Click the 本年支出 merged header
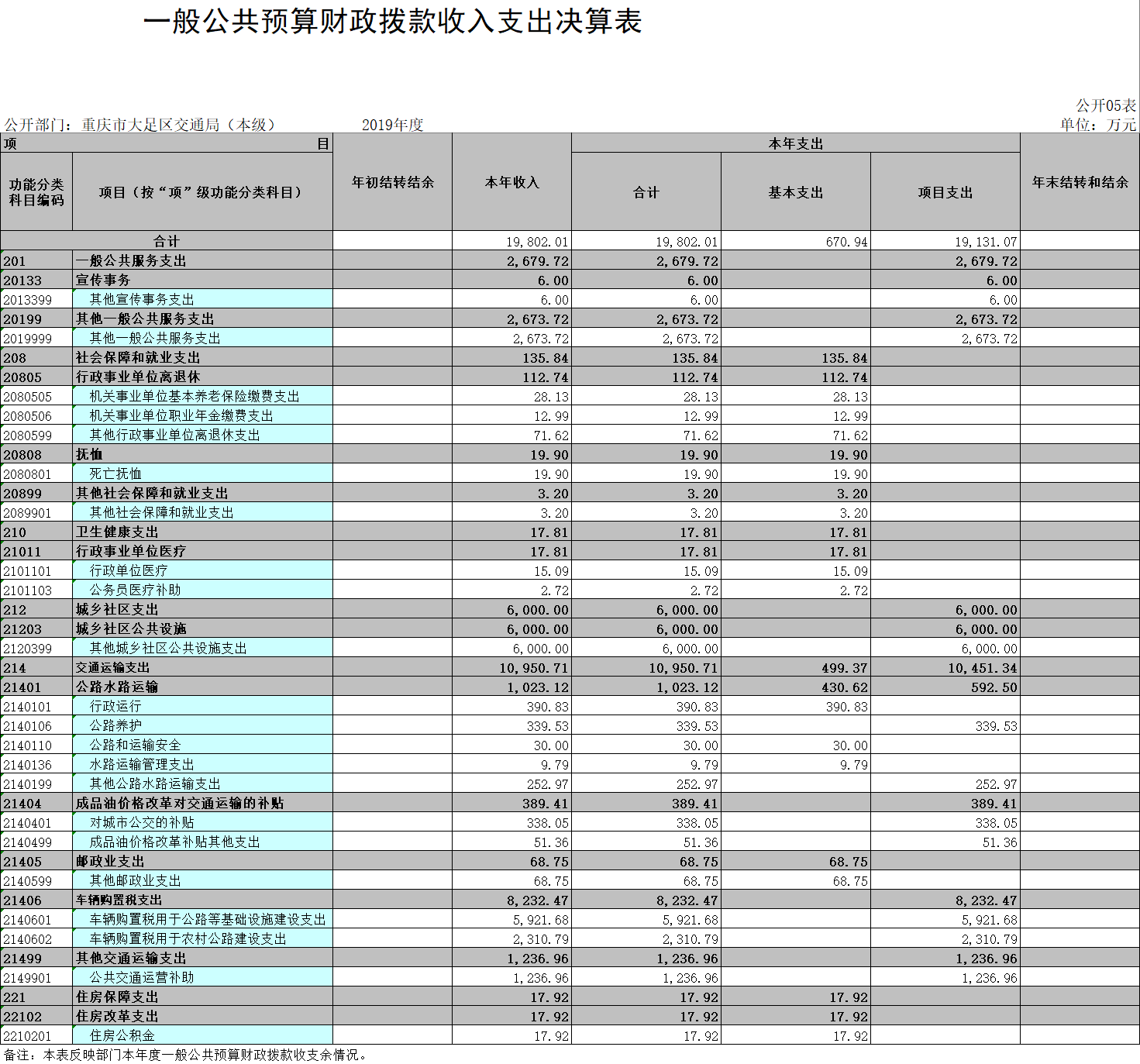1140x1064 pixels. click(796, 143)
